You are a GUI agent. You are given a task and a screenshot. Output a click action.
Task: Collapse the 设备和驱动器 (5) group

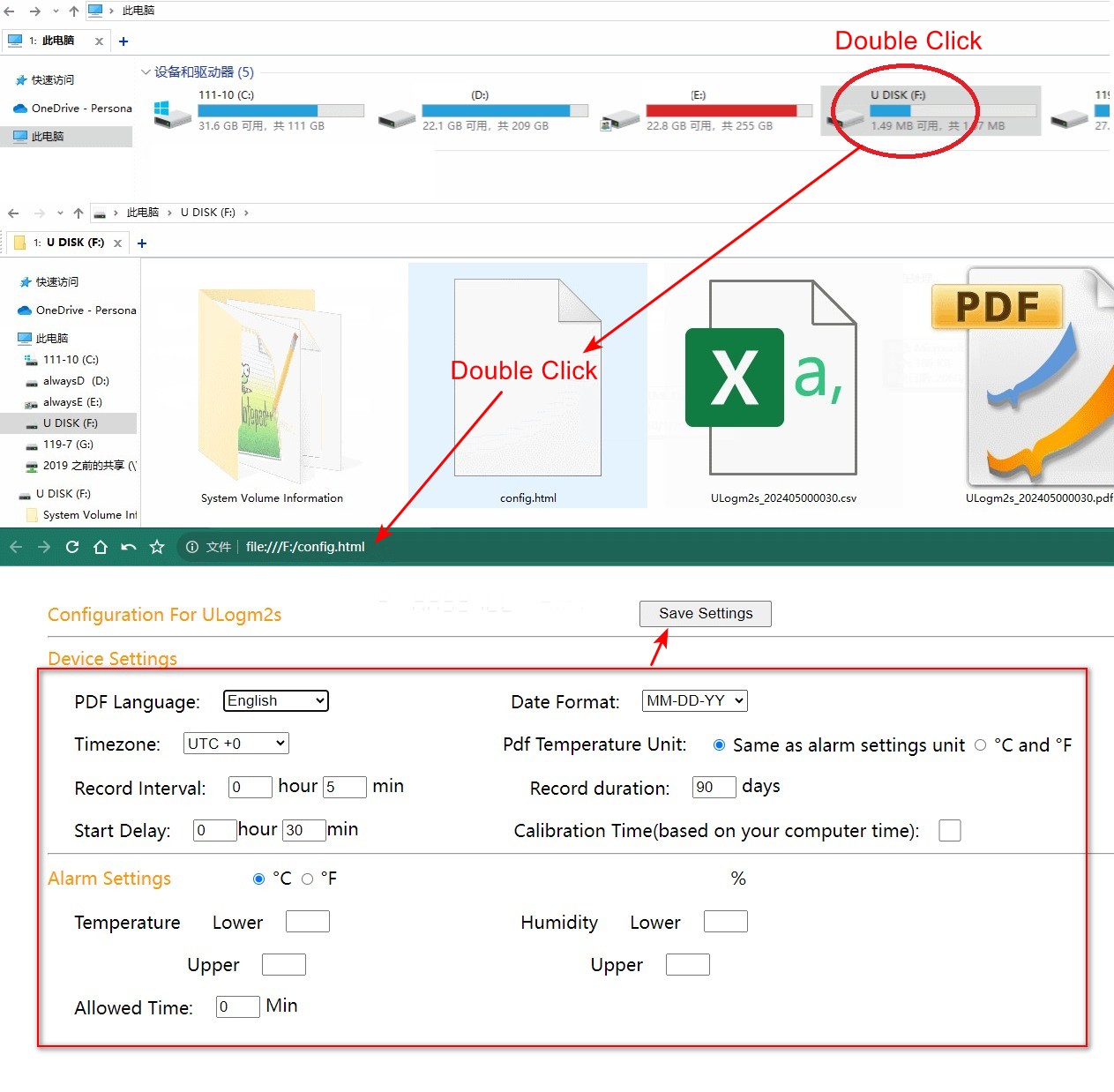146,72
